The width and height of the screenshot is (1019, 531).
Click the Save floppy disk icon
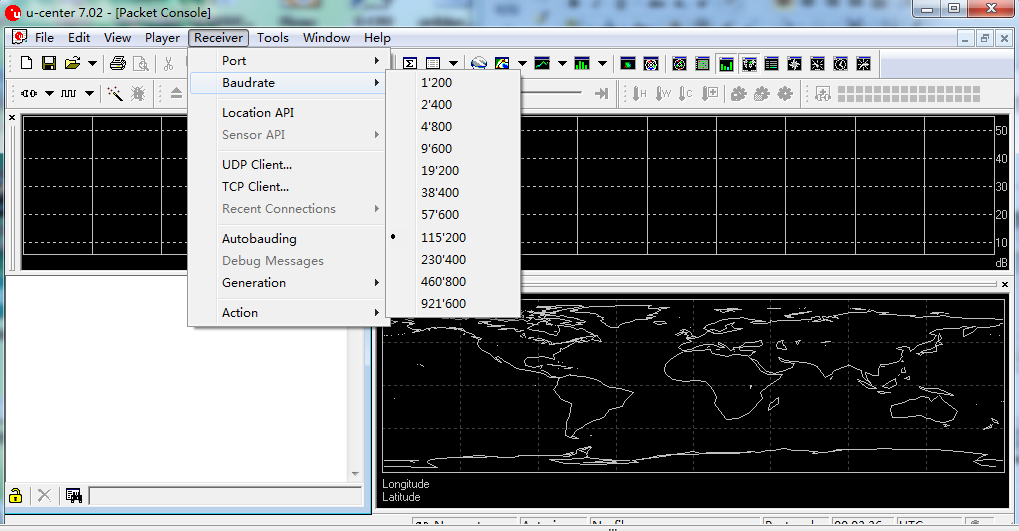pos(49,63)
